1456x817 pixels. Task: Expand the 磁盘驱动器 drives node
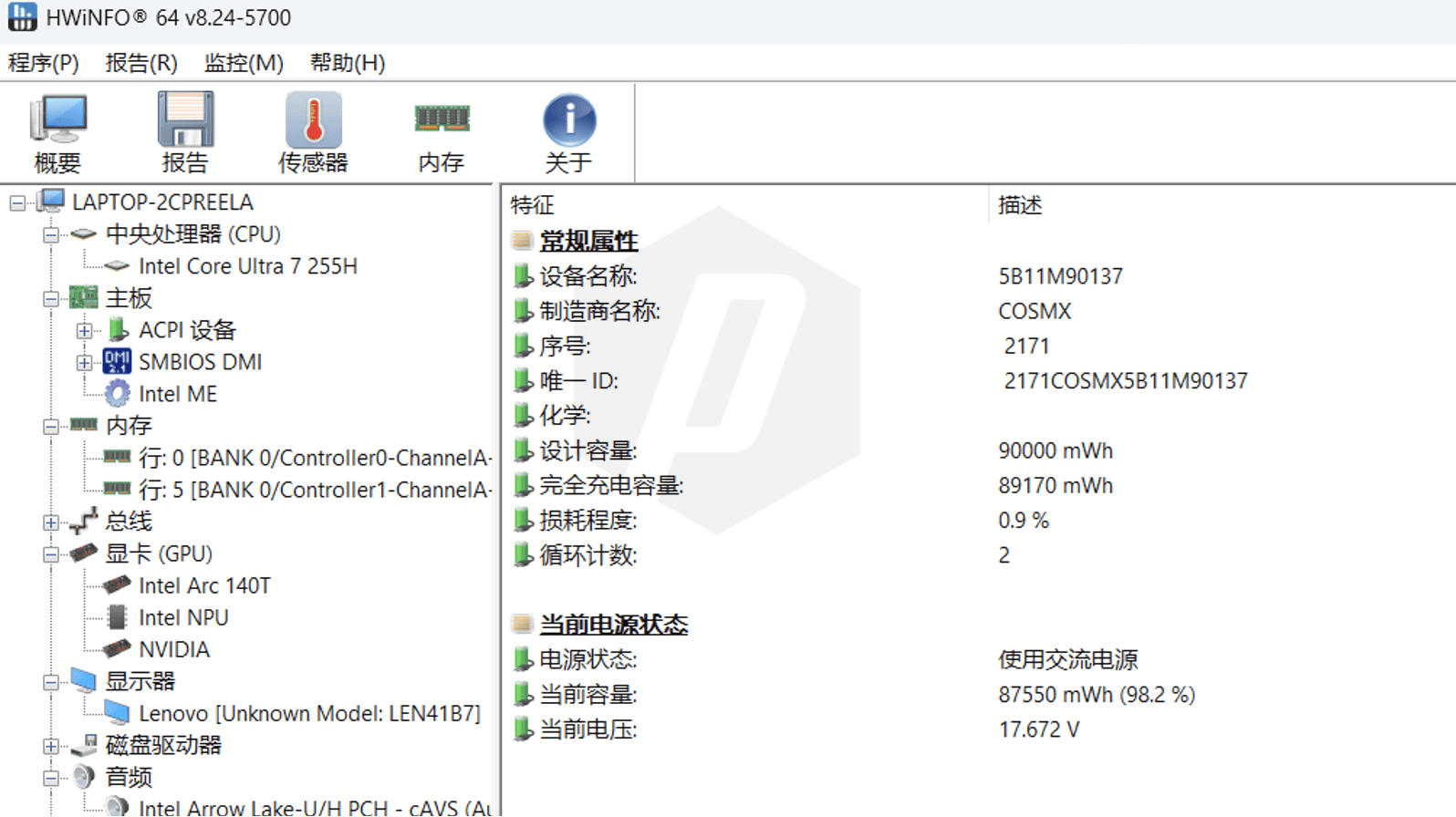click(51, 746)
